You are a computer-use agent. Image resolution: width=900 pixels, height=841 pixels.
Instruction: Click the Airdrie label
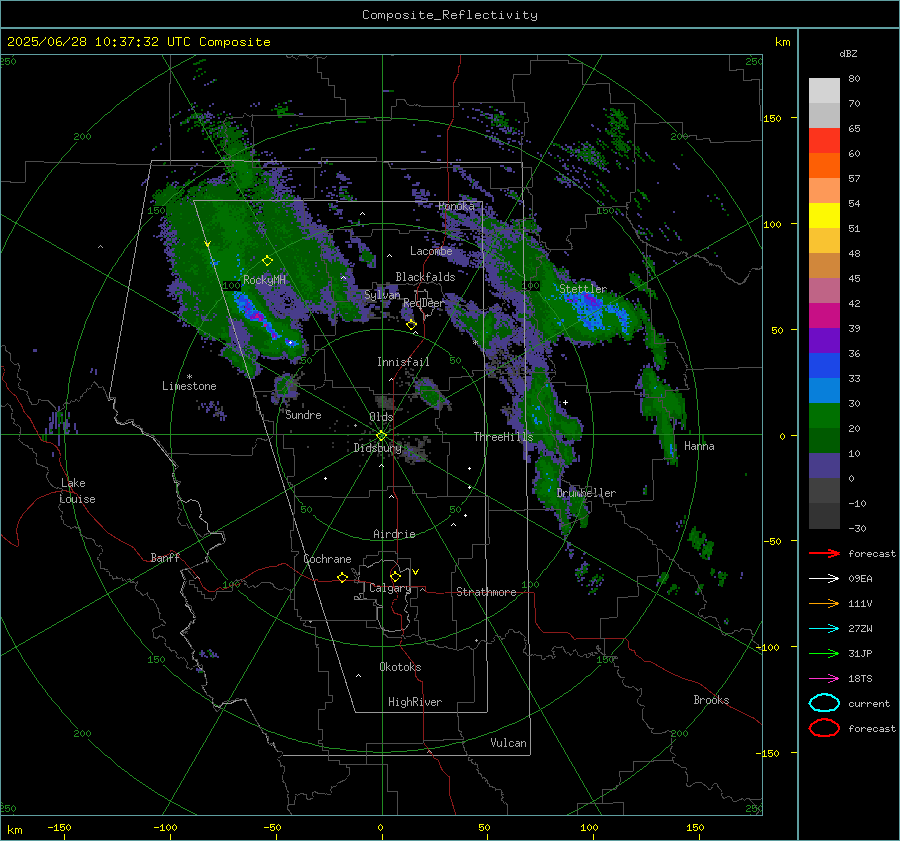click(394, 534)
